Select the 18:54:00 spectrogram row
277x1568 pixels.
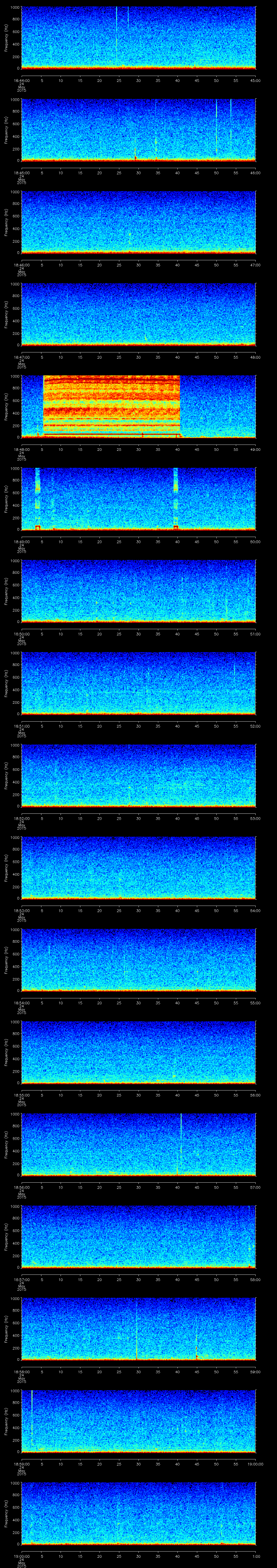pos(138,959)
